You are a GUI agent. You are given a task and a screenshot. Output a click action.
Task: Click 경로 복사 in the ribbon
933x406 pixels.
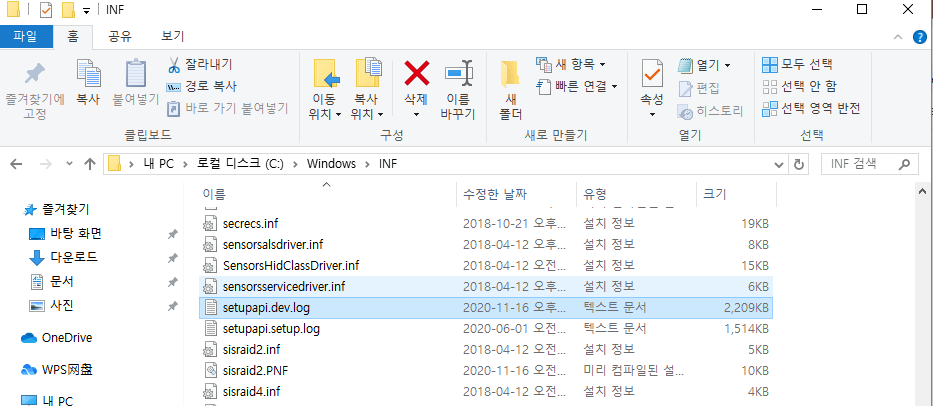pos(202,86)
